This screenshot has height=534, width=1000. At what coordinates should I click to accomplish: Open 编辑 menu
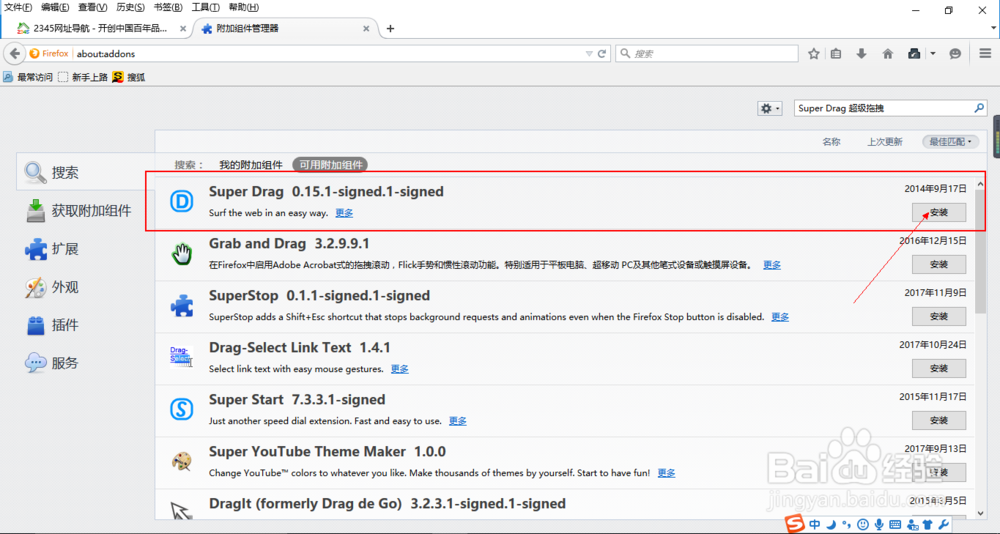point(55,7)
